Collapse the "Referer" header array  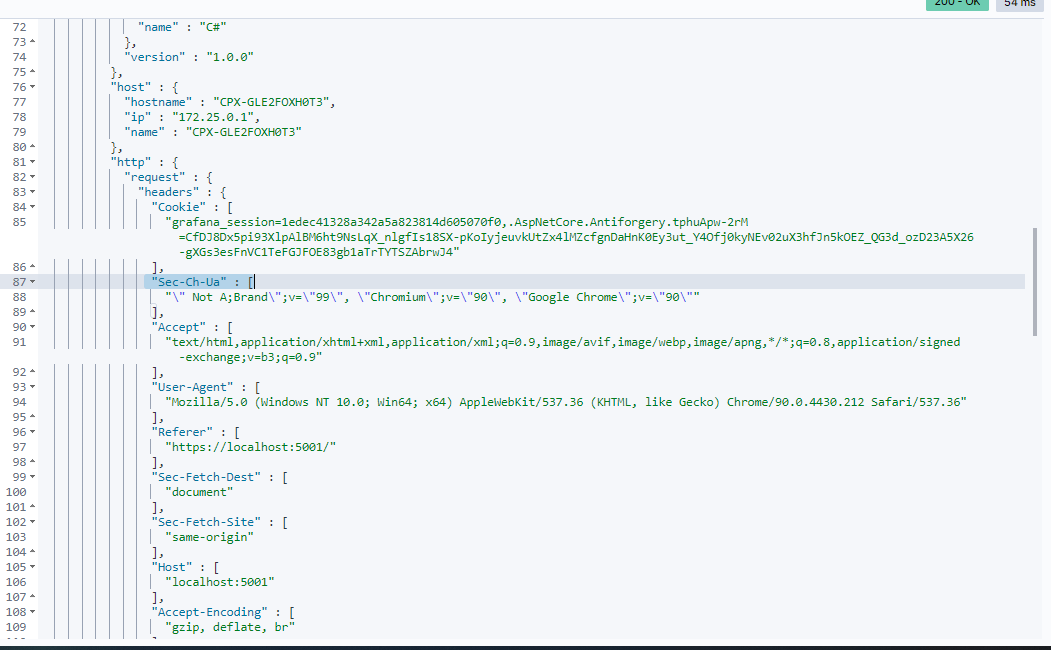pos(33,431)
